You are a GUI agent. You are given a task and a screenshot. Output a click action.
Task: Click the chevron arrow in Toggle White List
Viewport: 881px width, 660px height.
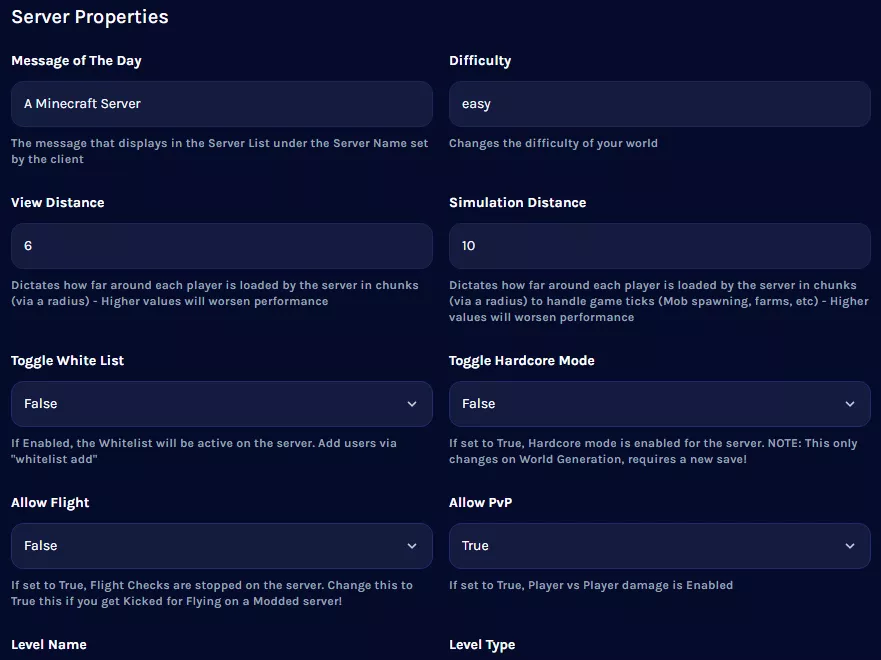[412, 404]
